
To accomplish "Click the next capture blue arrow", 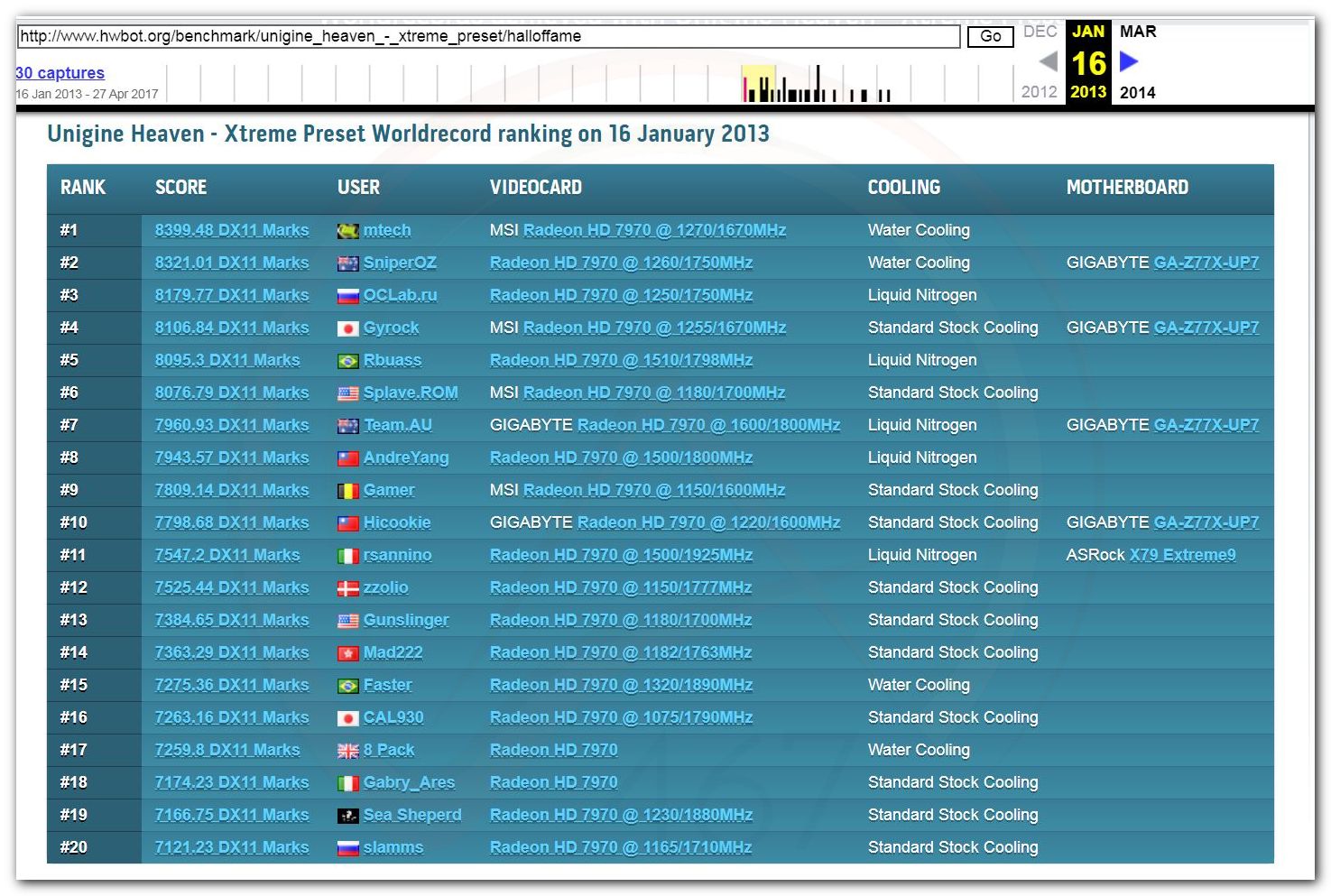I will (x=1129, y=61).
